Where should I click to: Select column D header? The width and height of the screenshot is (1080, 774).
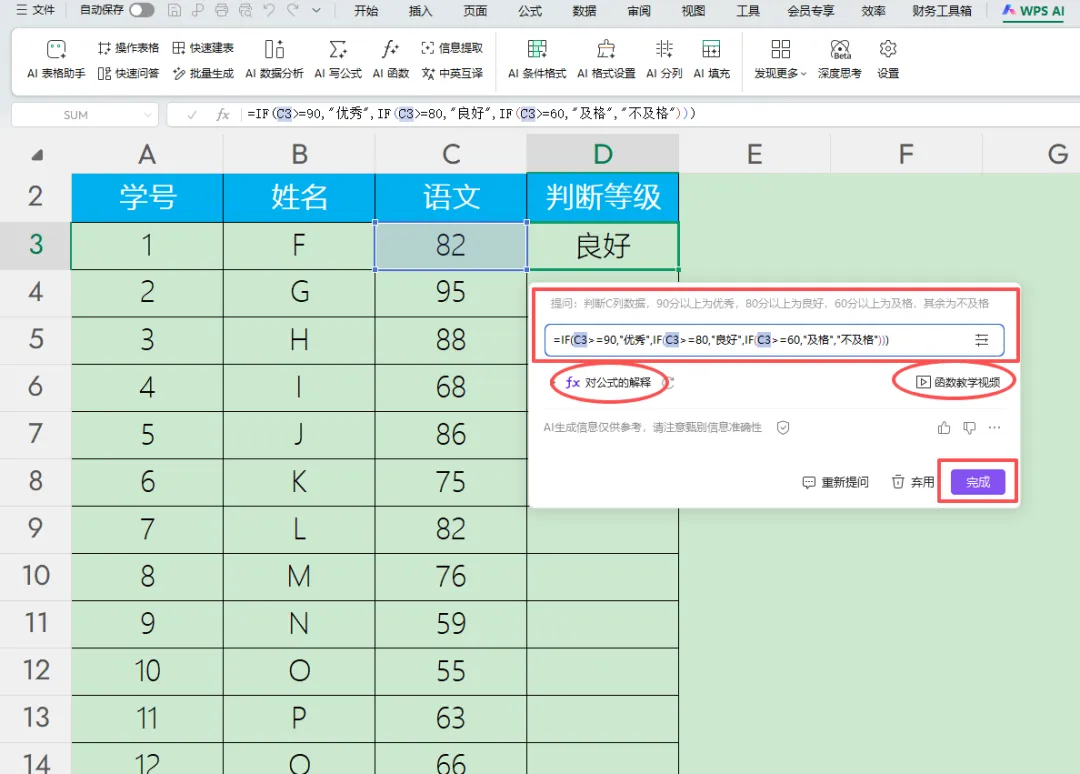603,154
